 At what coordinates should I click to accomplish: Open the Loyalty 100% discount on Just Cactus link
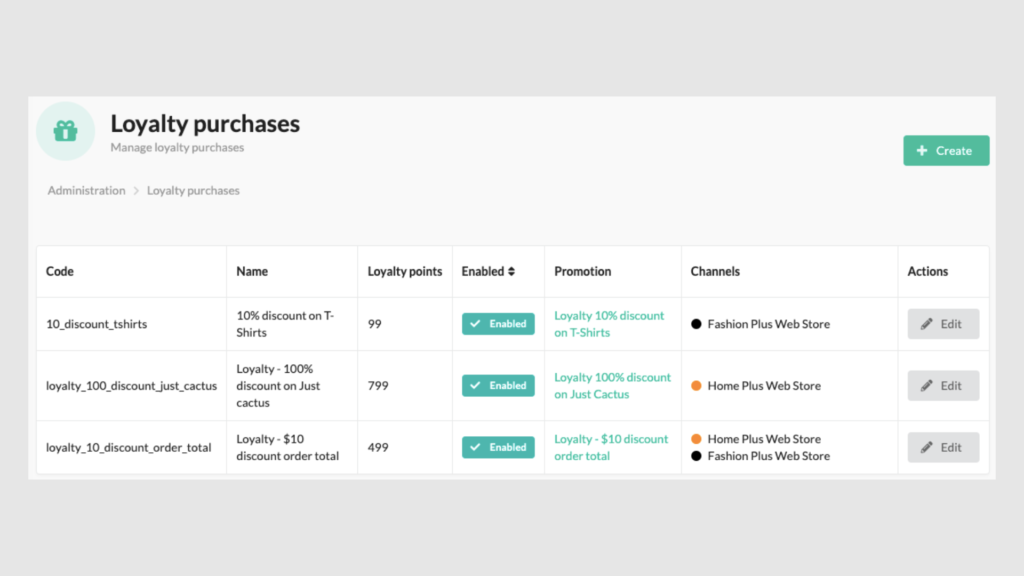(x=613, y=385)
